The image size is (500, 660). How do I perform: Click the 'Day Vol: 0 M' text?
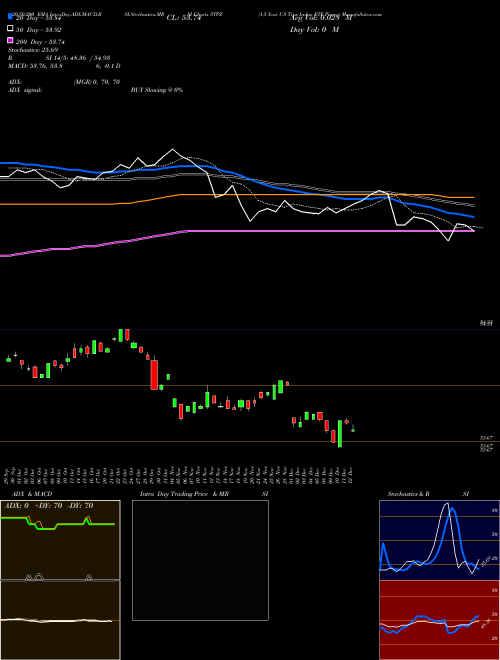tap(314, 29)
